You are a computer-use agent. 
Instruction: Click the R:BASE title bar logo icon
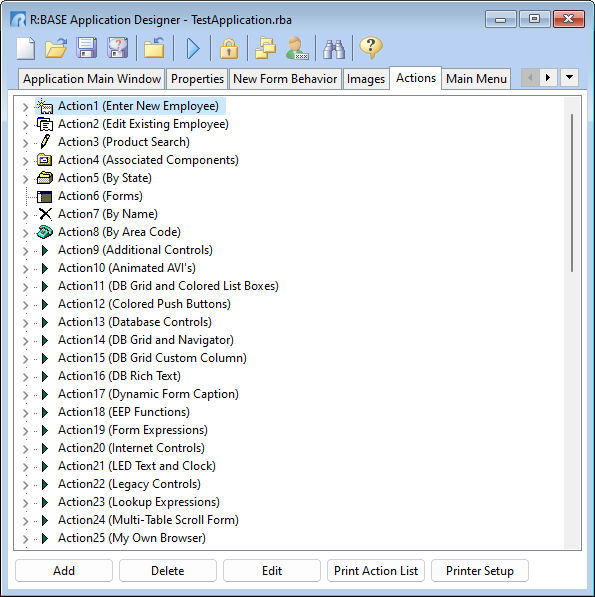pos(18,19)
